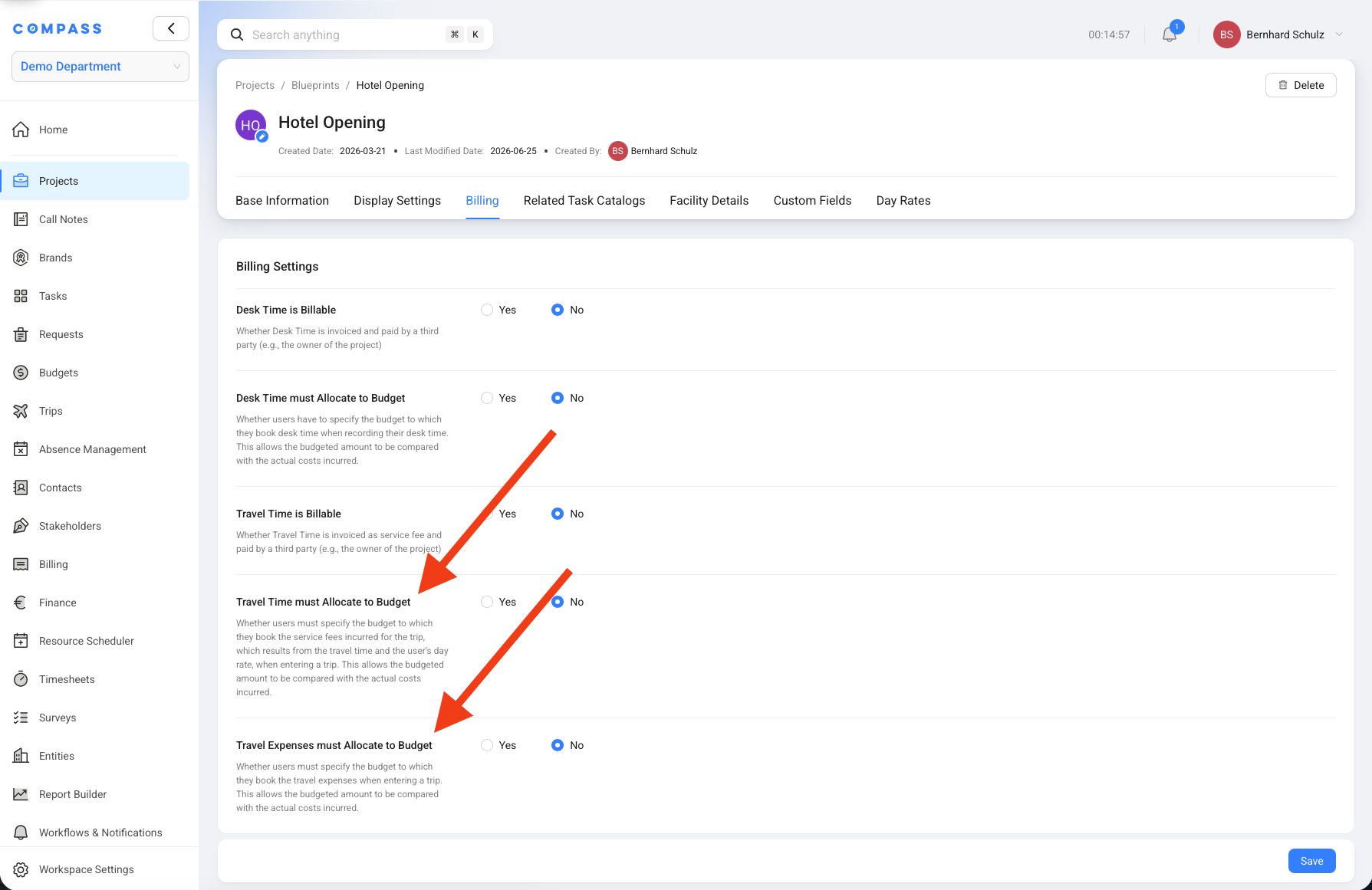This screenshot has width=1372, height=890.
Task: Click the Trips airplane icon
Action: [x=21, y=411]
